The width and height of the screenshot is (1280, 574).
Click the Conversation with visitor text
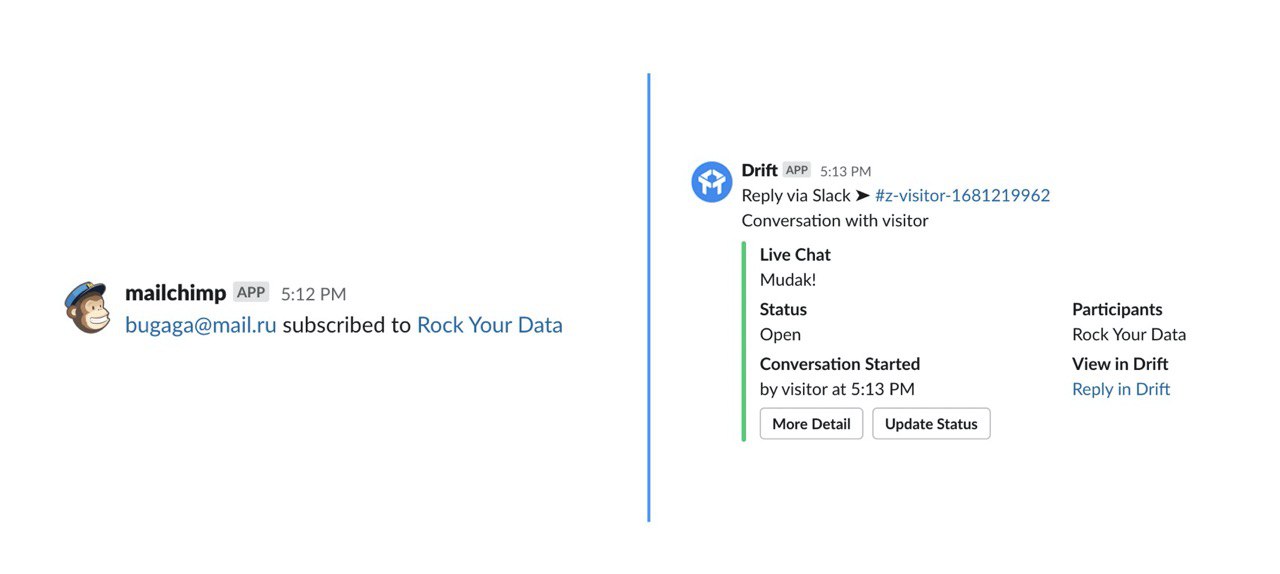click(x=834, y=221)
